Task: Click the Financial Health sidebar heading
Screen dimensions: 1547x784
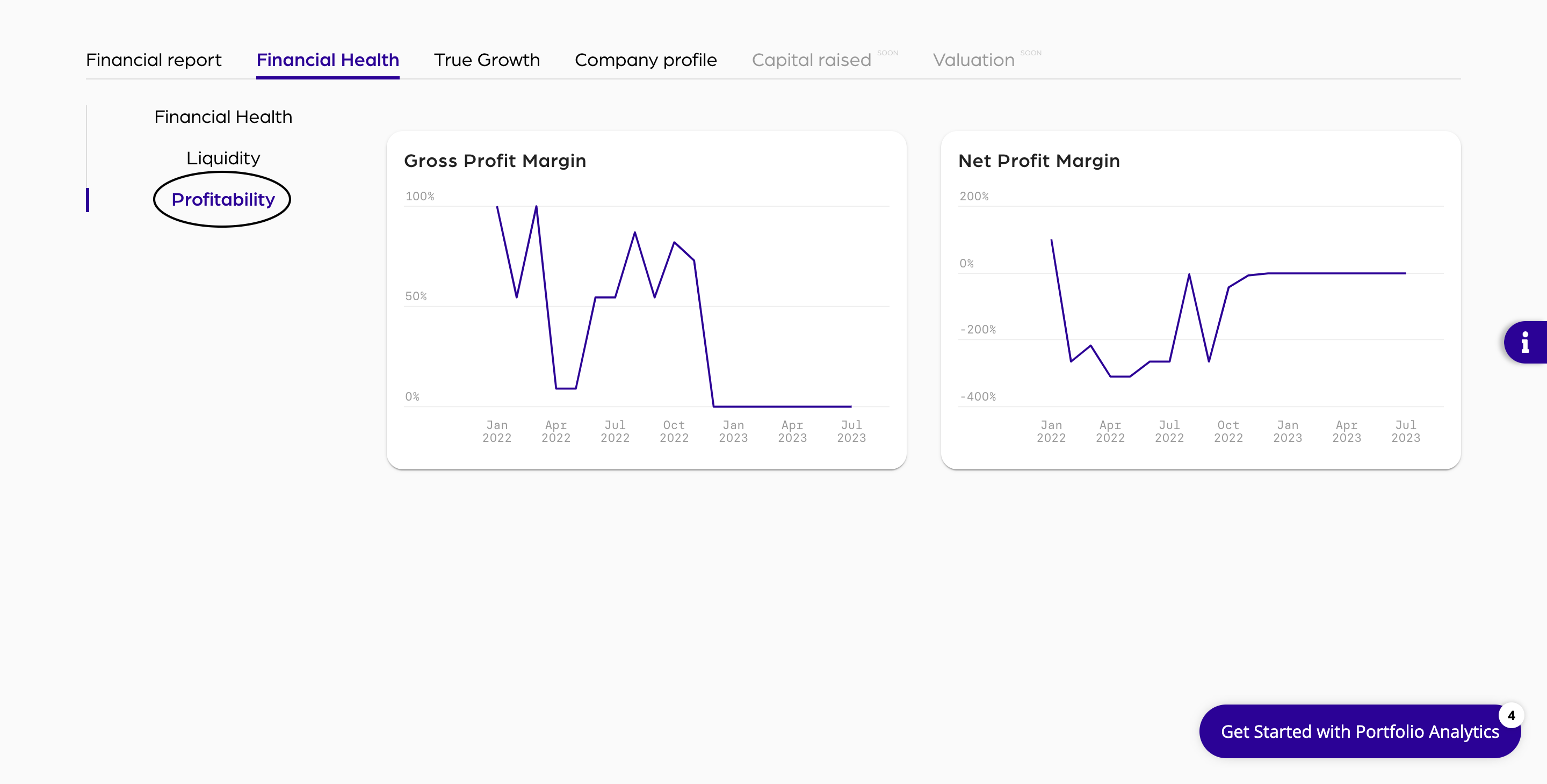Action: pyautogui.click(x=223, y=117)
